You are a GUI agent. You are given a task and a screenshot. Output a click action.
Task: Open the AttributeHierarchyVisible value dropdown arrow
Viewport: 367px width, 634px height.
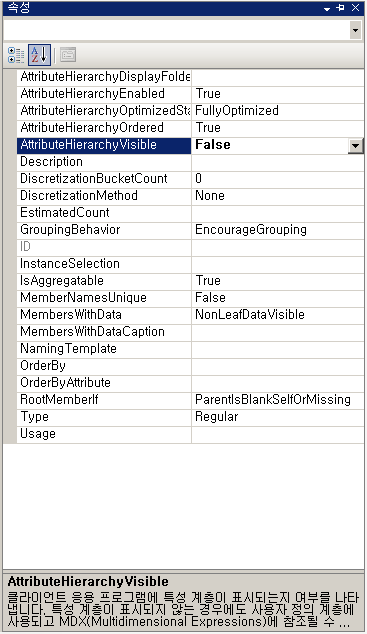pos(356,146)
